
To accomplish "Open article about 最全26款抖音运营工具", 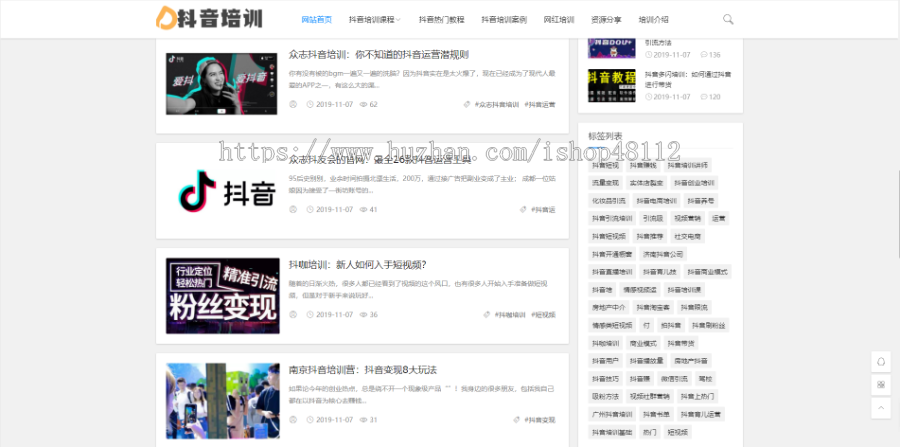I will pyautogui.click(x=380, y=160).
